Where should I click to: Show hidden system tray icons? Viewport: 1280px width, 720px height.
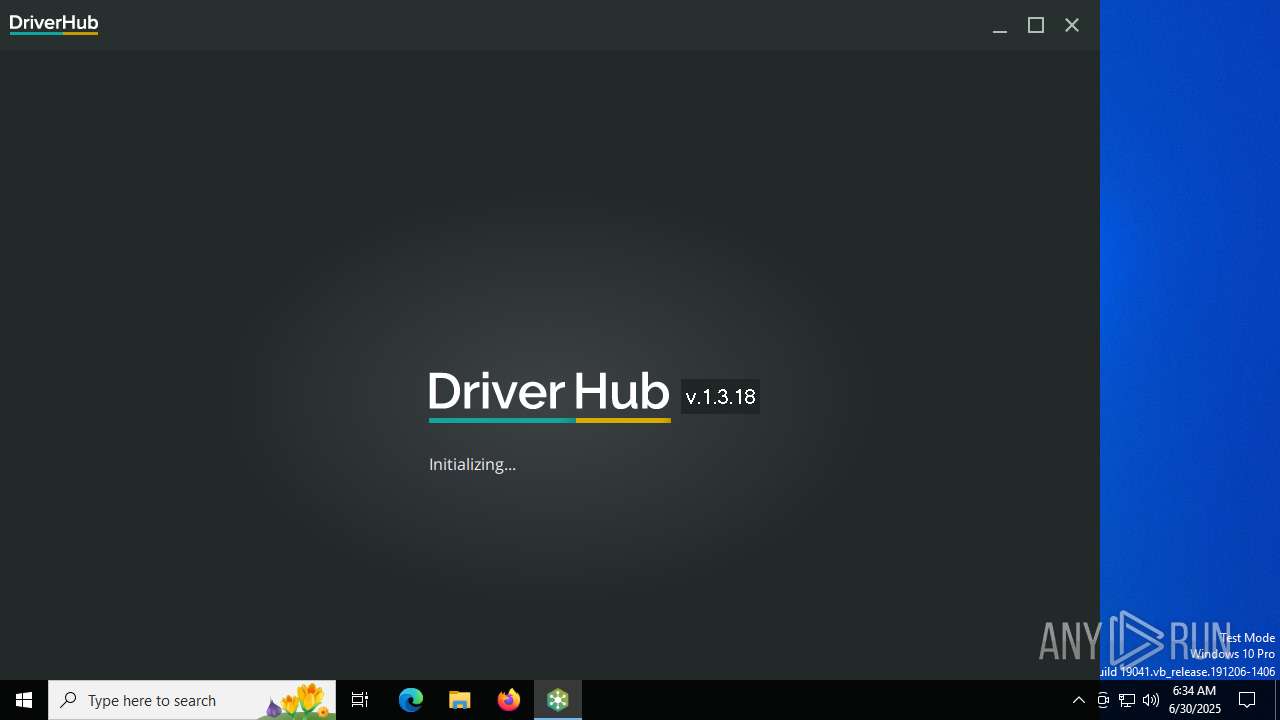(1078, 700)
